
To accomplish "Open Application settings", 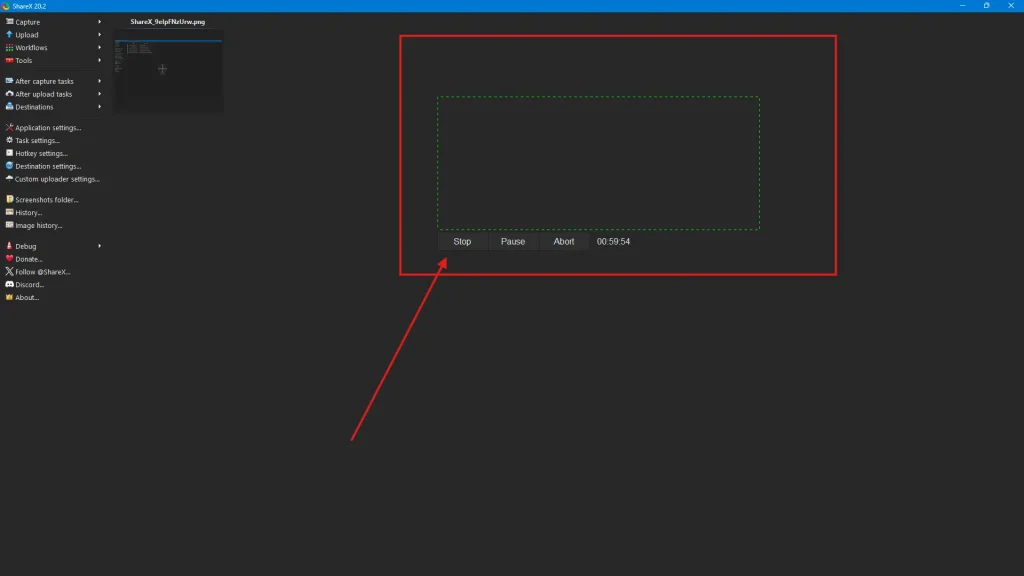I will click(48, 128).
